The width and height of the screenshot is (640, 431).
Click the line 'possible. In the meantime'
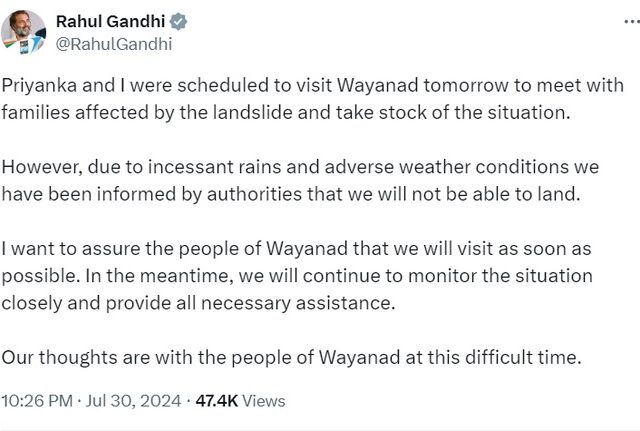(x=297, y=276)
